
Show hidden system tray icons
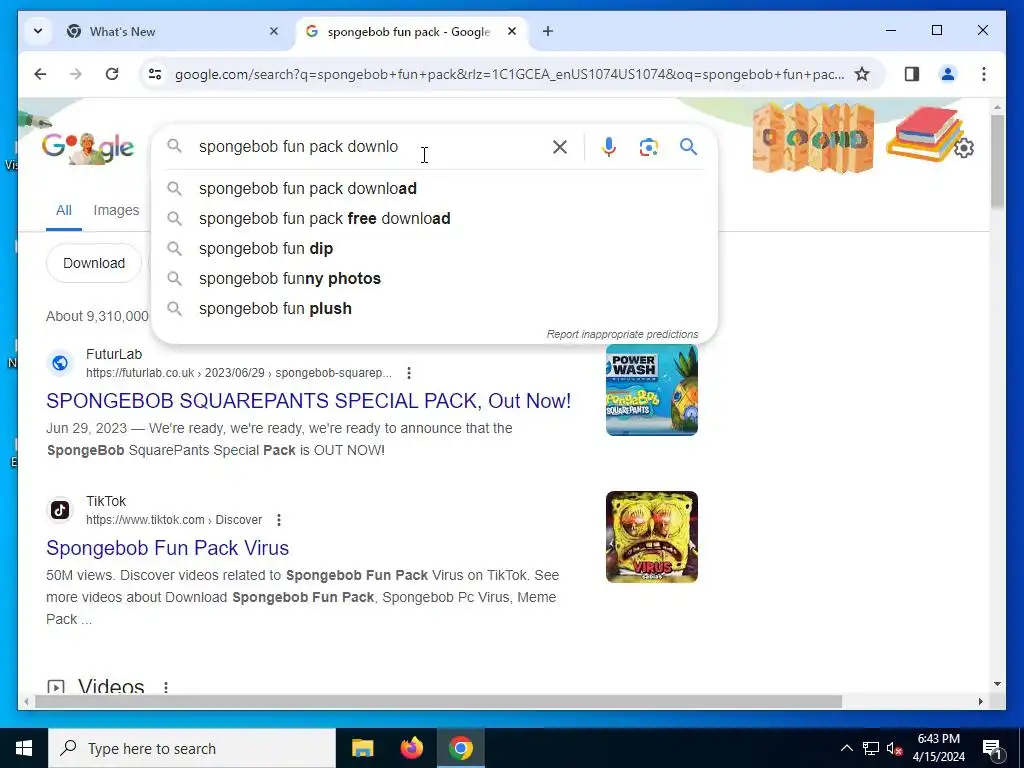[846, 748]
